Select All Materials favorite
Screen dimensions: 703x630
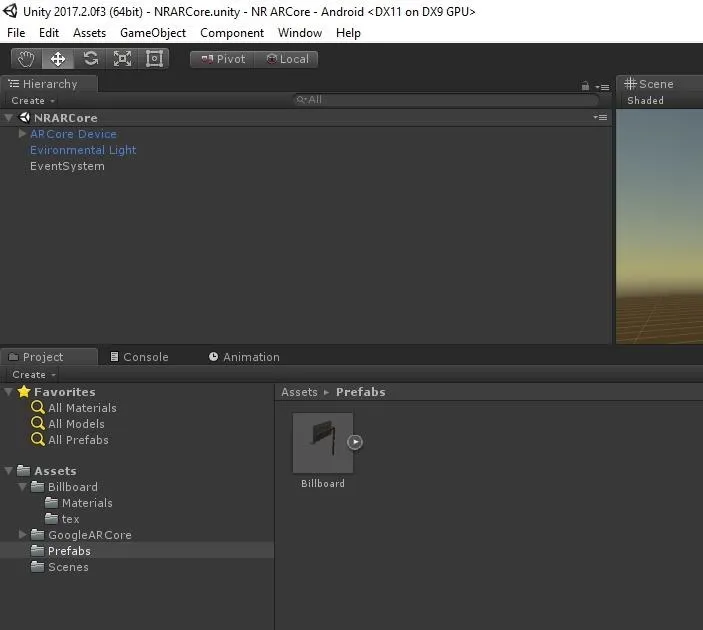(x=82, y=408)
